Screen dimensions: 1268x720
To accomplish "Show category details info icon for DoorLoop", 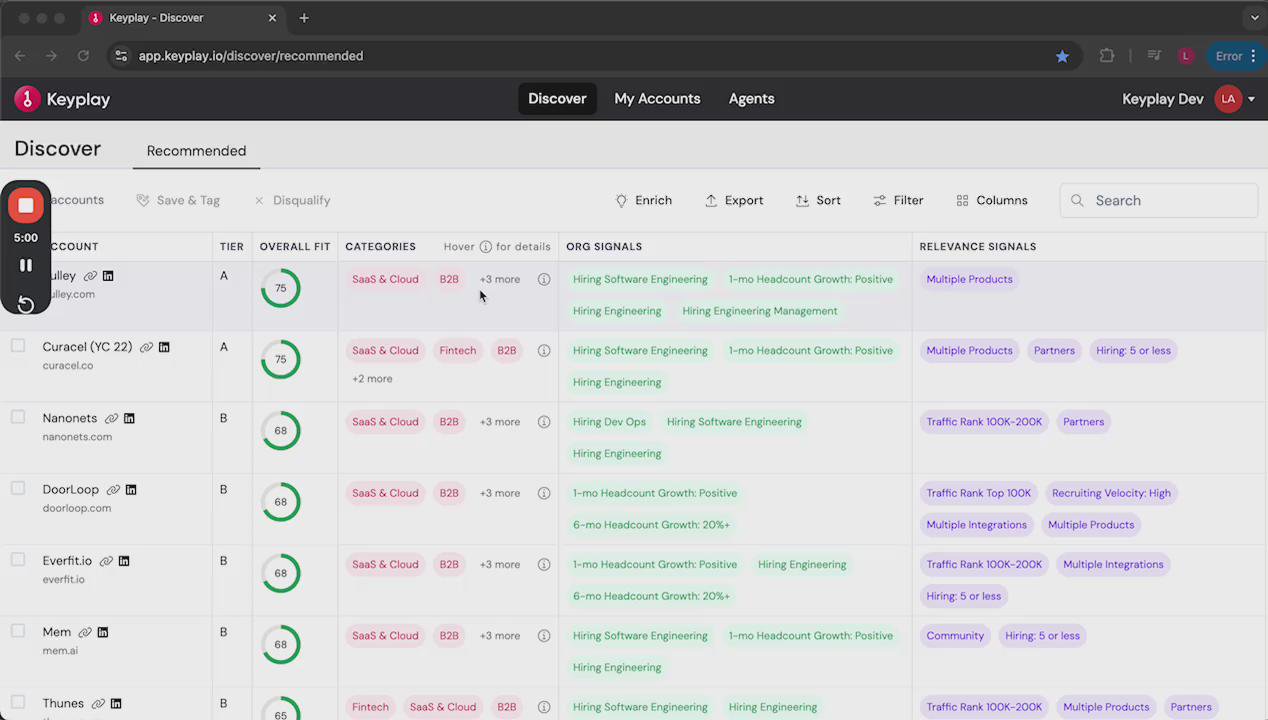I will (544, 493).
